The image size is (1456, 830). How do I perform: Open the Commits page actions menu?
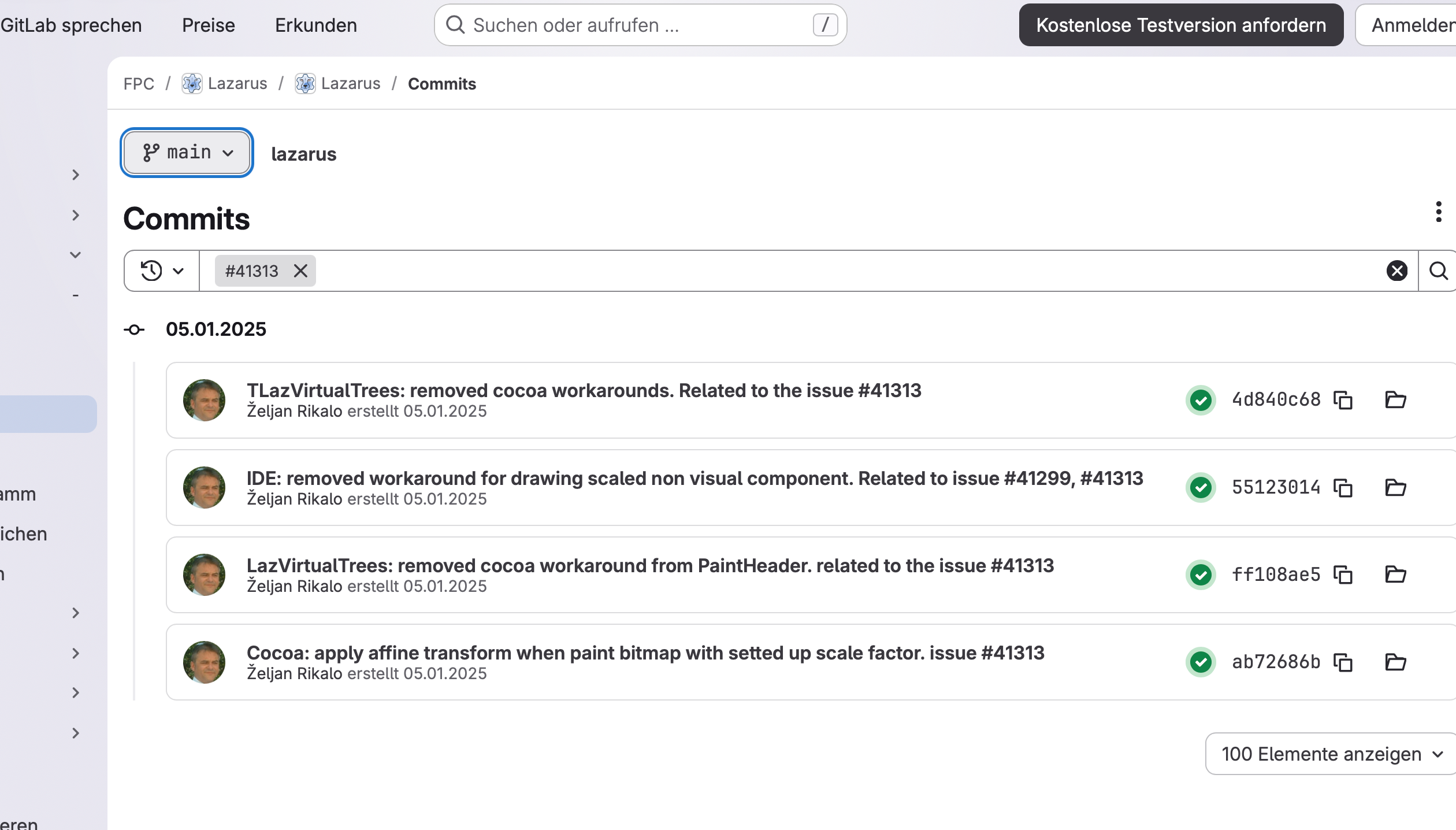1438,212
